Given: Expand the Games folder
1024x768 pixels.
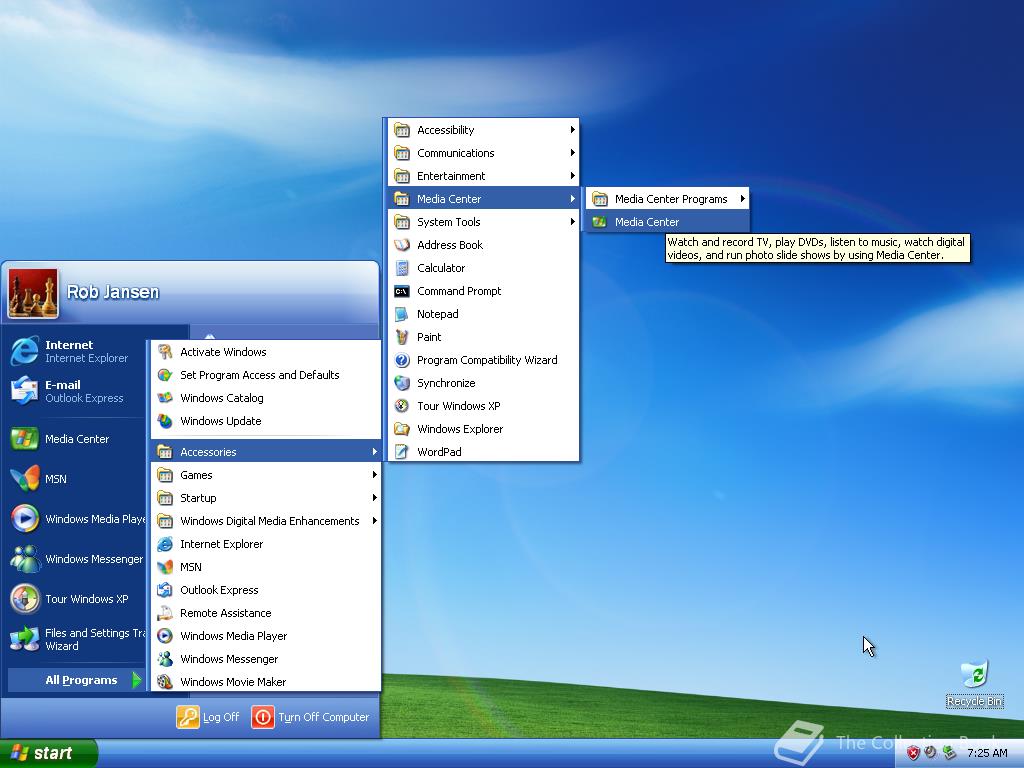Looking at the screenshot, I should 266,475.
